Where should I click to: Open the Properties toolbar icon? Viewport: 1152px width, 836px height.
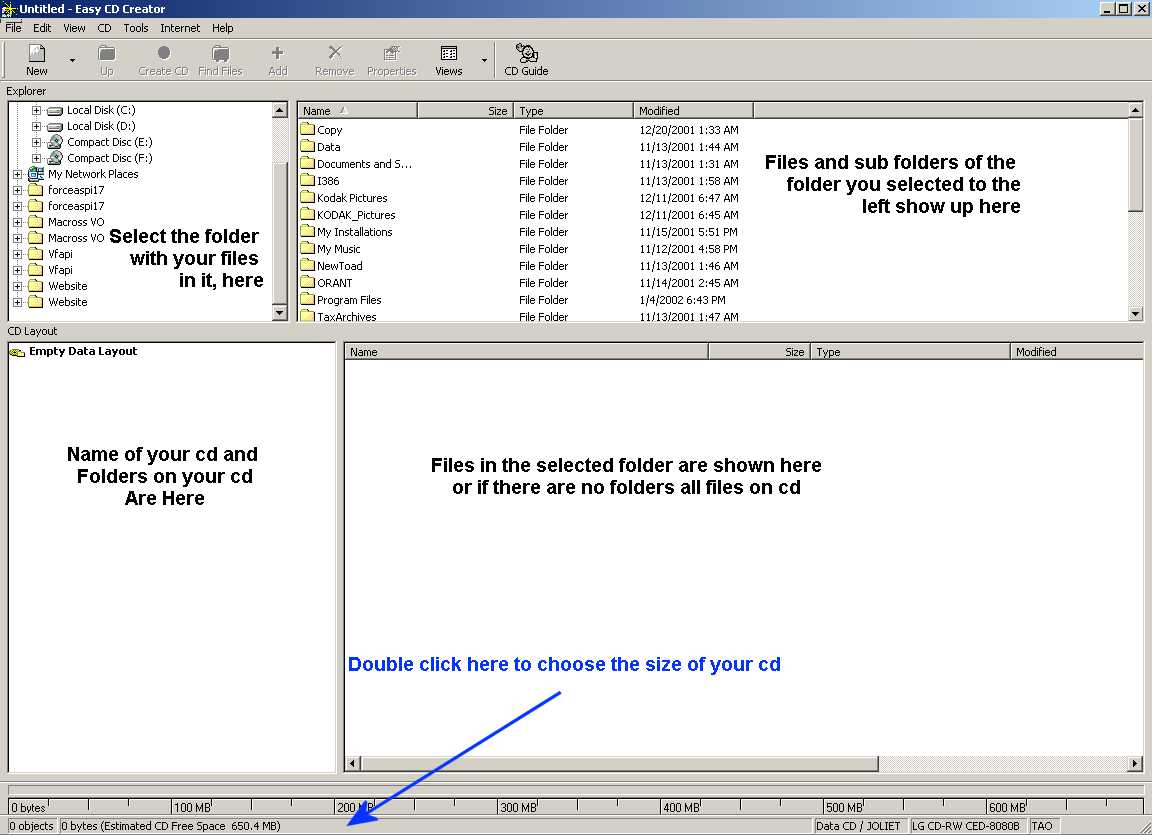[x=391, y=59]
